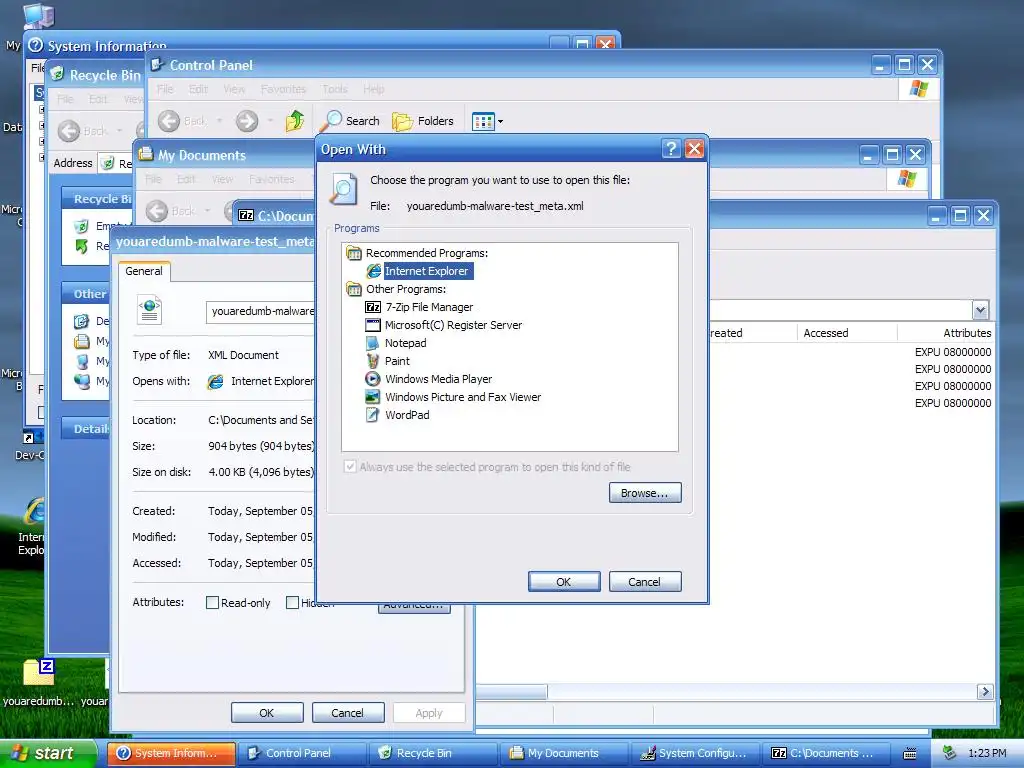This screenshot has height=768, width=1024.
Task: Click the Paint brush icon in list
Action: pos(373,361)
